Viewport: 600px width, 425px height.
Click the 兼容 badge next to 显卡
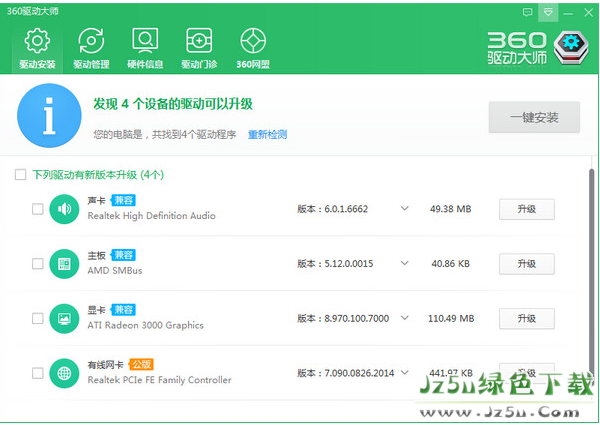(x=123, y=309)
